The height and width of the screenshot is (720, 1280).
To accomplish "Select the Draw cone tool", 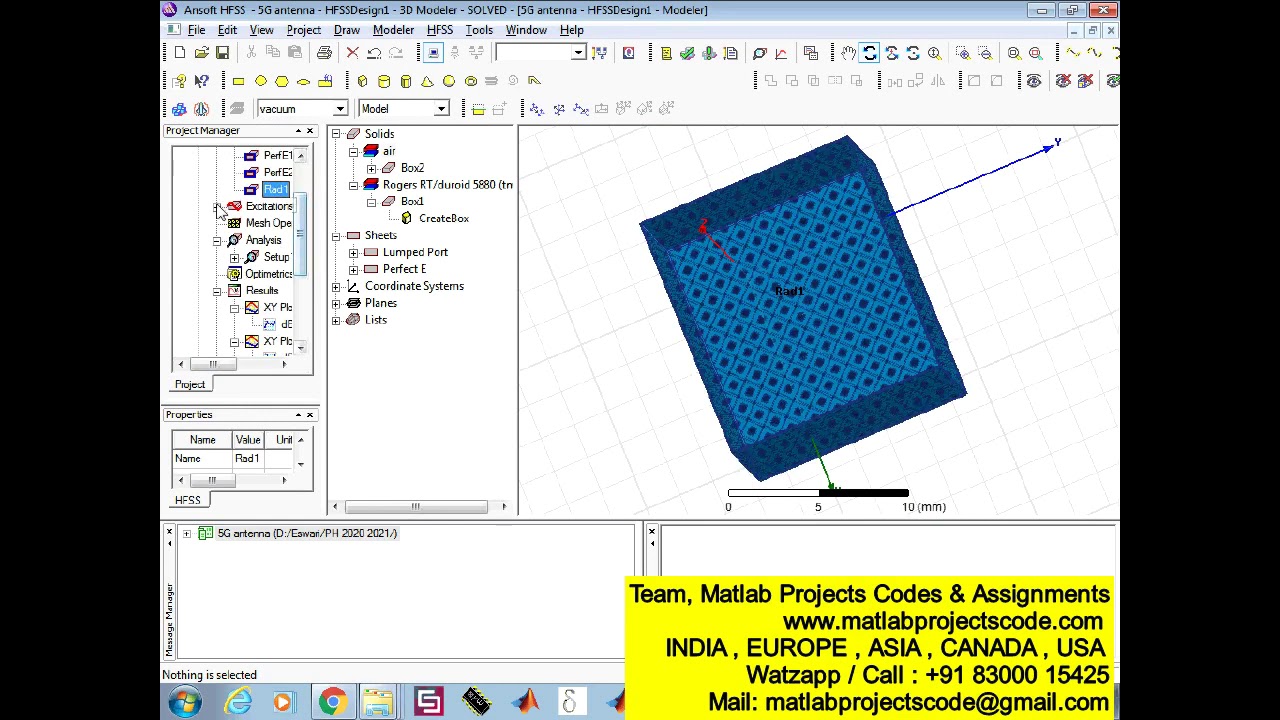I will [427, 81].
